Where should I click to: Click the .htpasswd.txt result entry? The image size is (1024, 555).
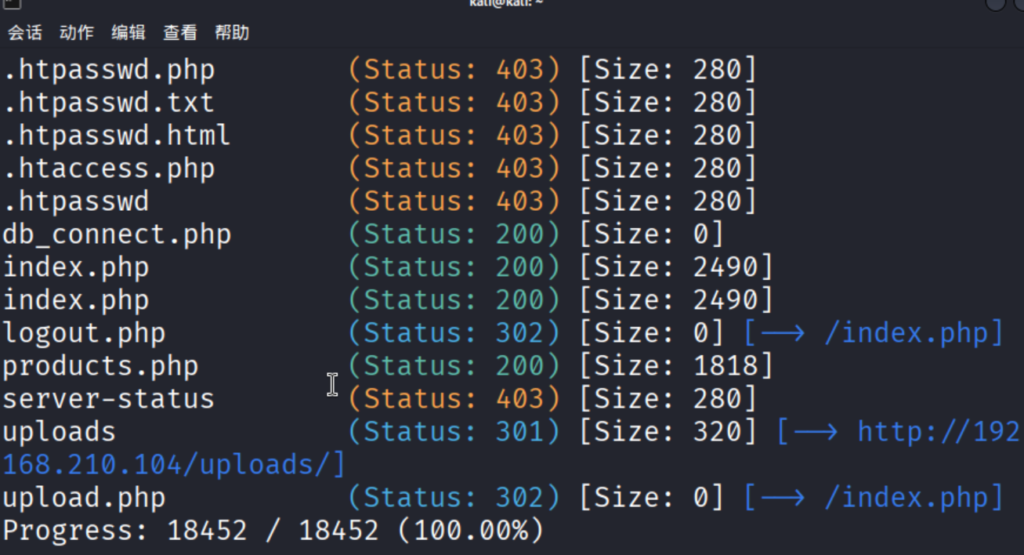click(108, 103)
